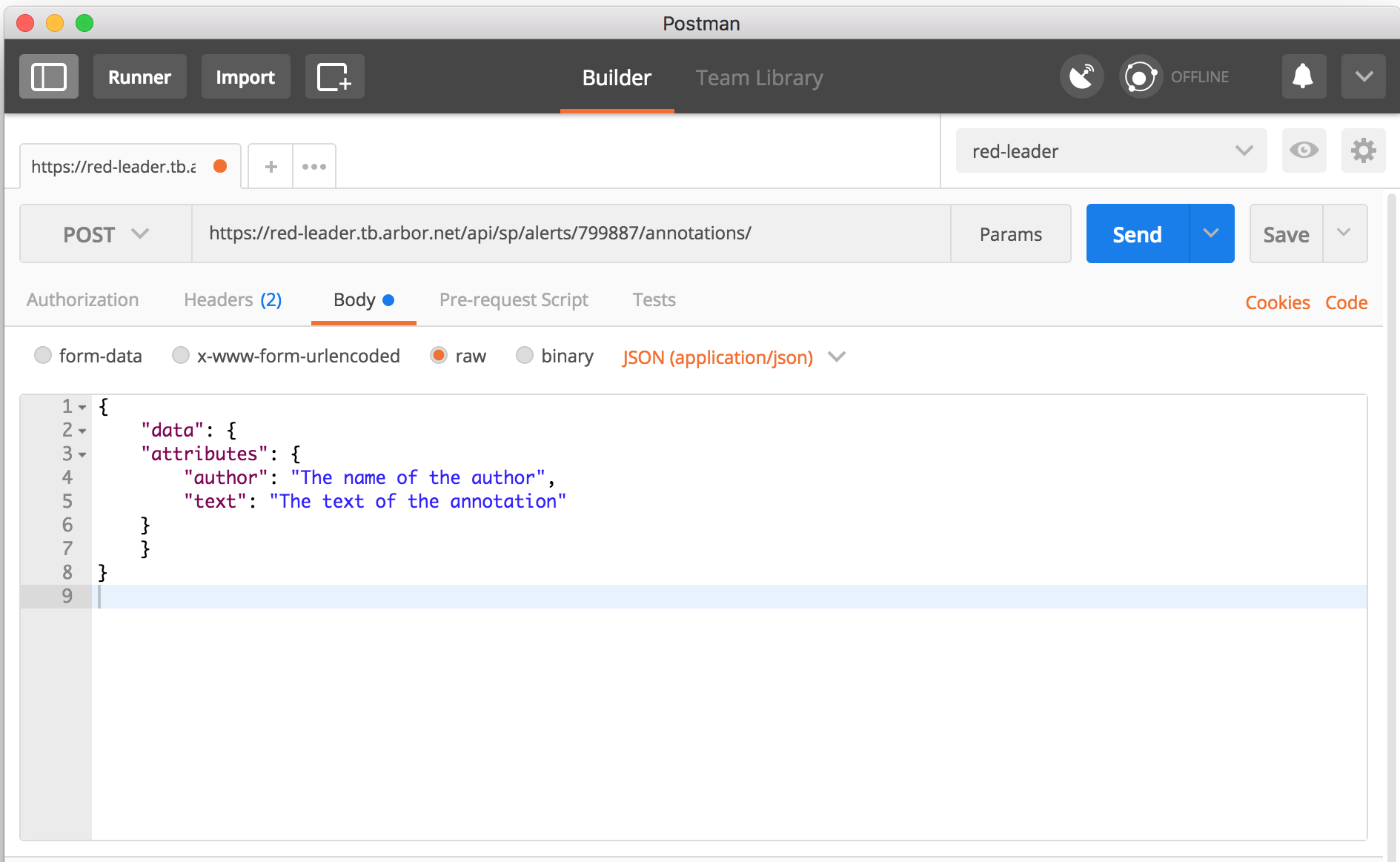Click the Postman window title
This screenshot has height=862, width=1400.
[x=701, y=24]
